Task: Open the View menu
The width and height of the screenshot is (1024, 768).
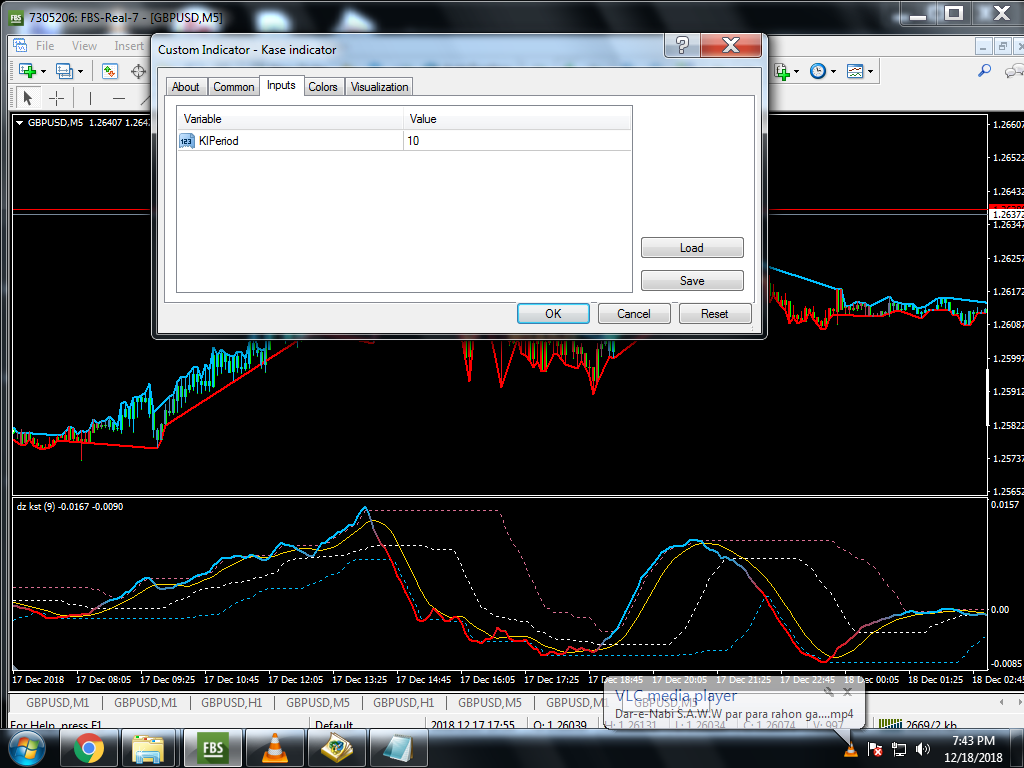Action: coord(84,46)
